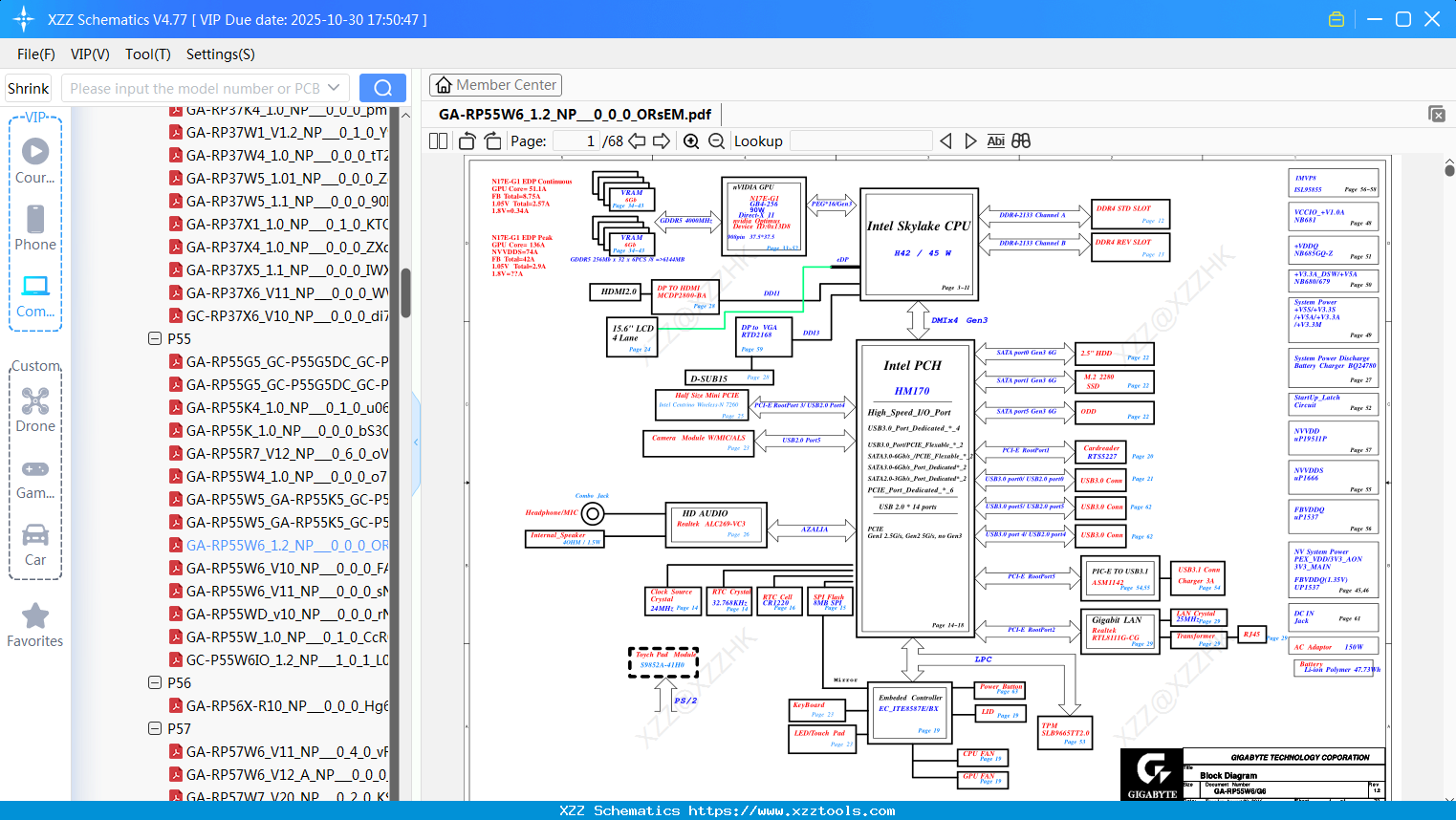Screen dimensions: 1456x820
Task: Open the File(F) menu
Action: coord(36,54)
